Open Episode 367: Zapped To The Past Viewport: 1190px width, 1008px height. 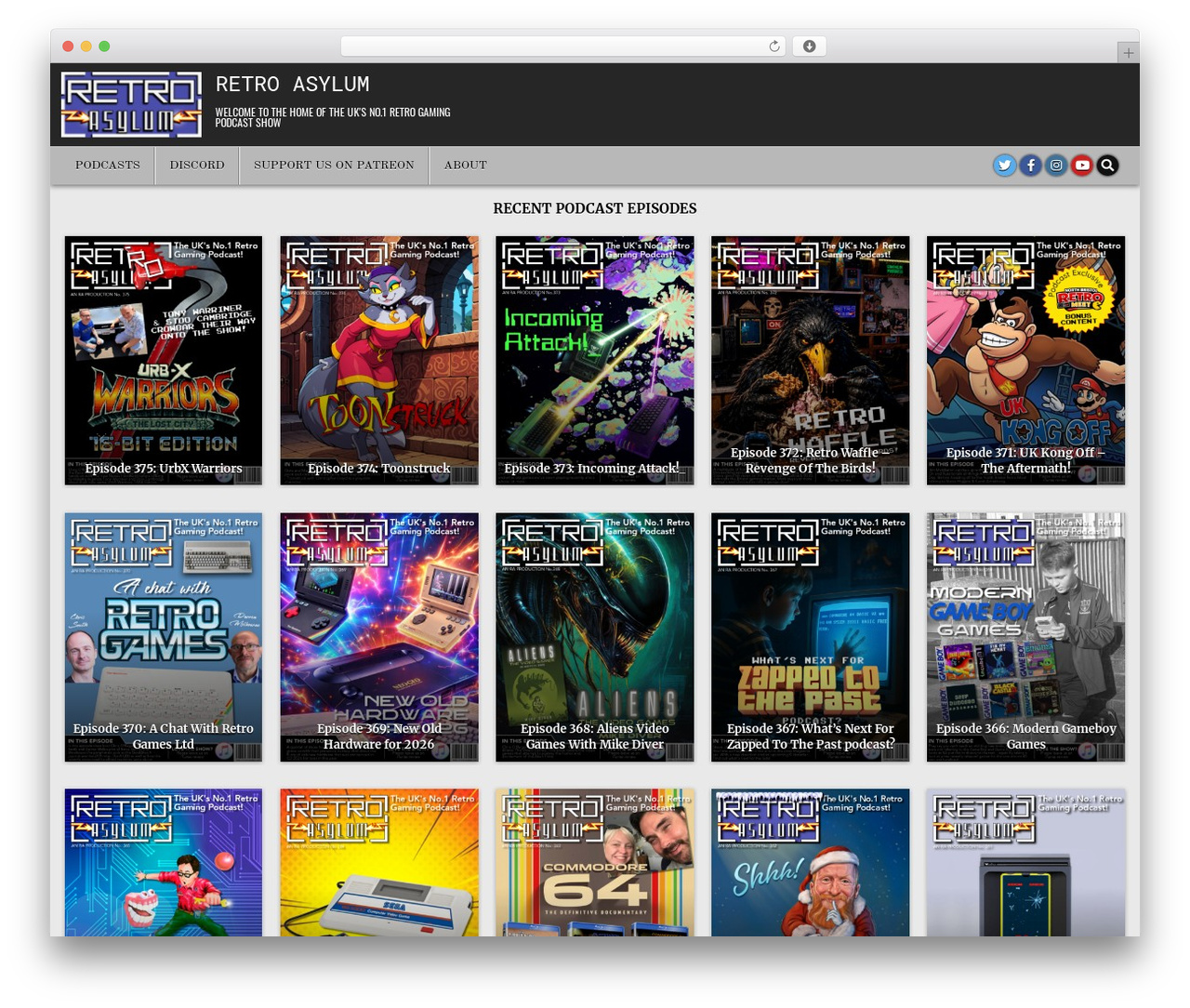click(811, 637)
